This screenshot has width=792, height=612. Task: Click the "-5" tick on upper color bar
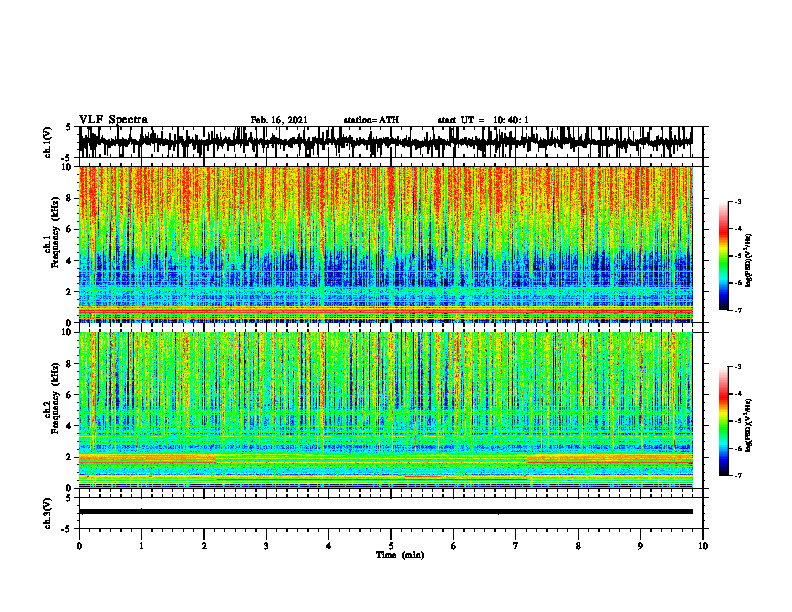(x=738, y=256)
